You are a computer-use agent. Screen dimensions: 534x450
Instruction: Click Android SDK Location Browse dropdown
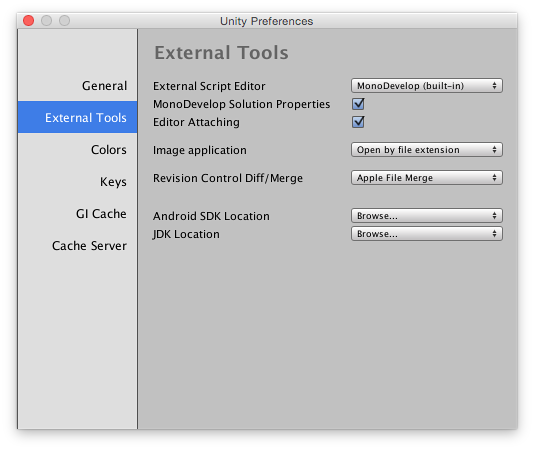(427, 216)
